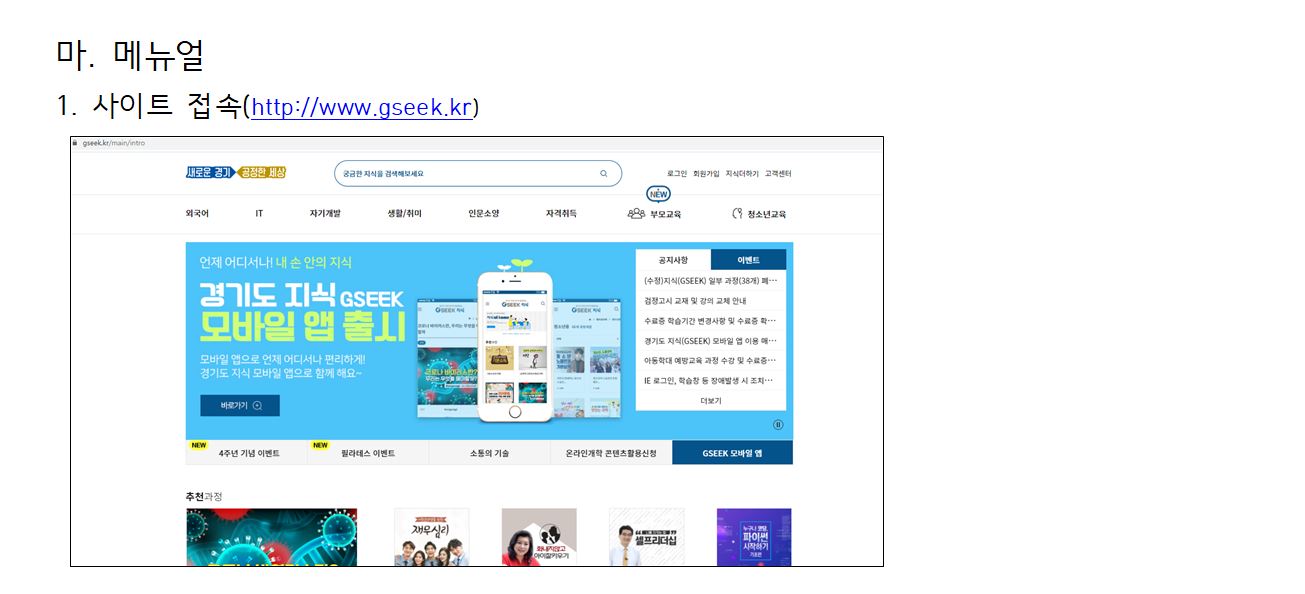The image size is (1305, 594).
Task: Switch to the 공지사항 tab
Action: pyautogui.click(x=673, y=260)
